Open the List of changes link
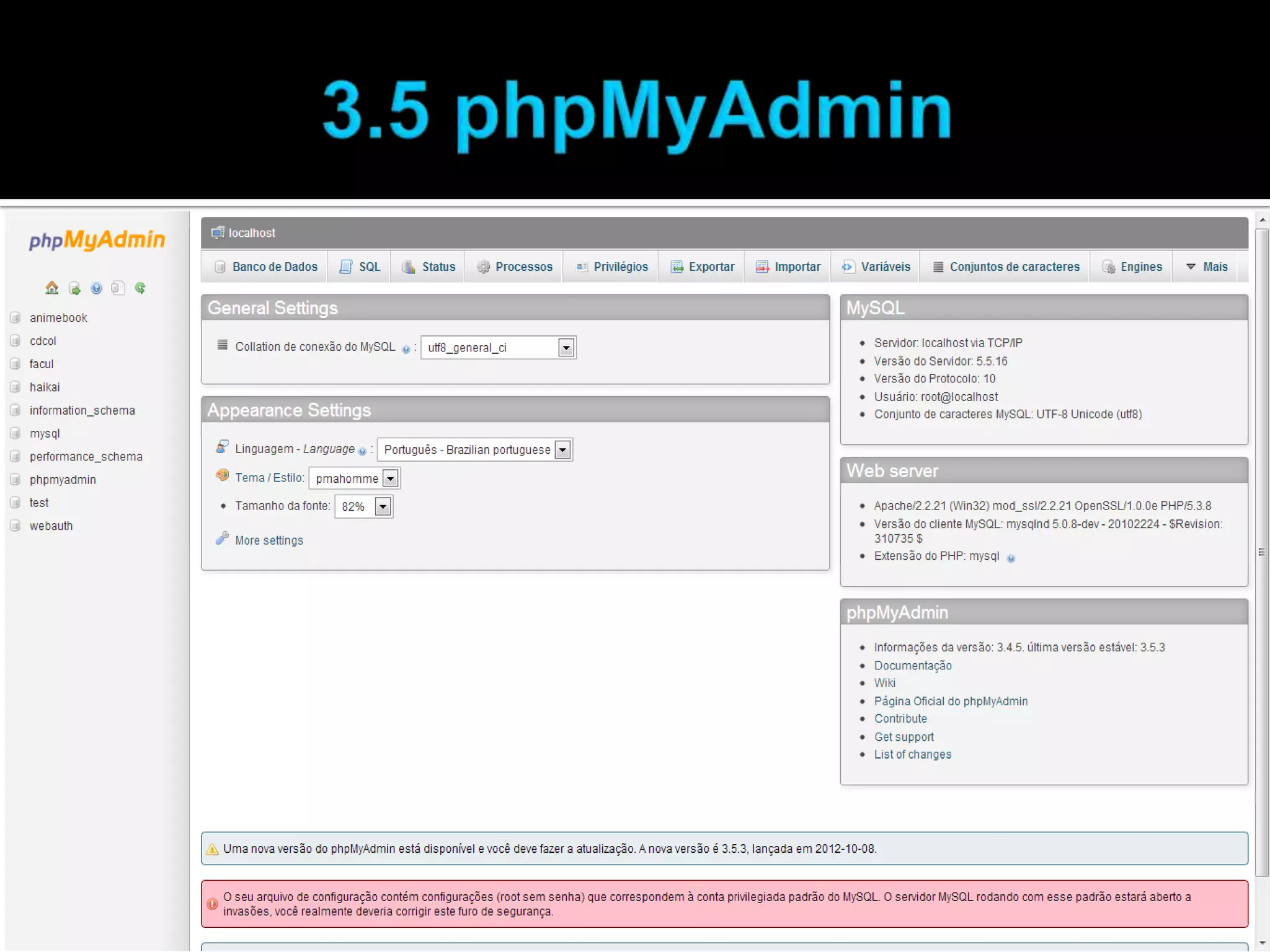This screenshot has height=952, width=1270. [x=913, y=754]
